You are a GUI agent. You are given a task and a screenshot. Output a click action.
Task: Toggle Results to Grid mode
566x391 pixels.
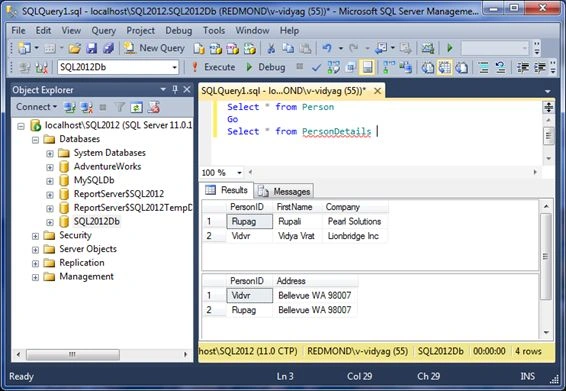click(445, 67)
